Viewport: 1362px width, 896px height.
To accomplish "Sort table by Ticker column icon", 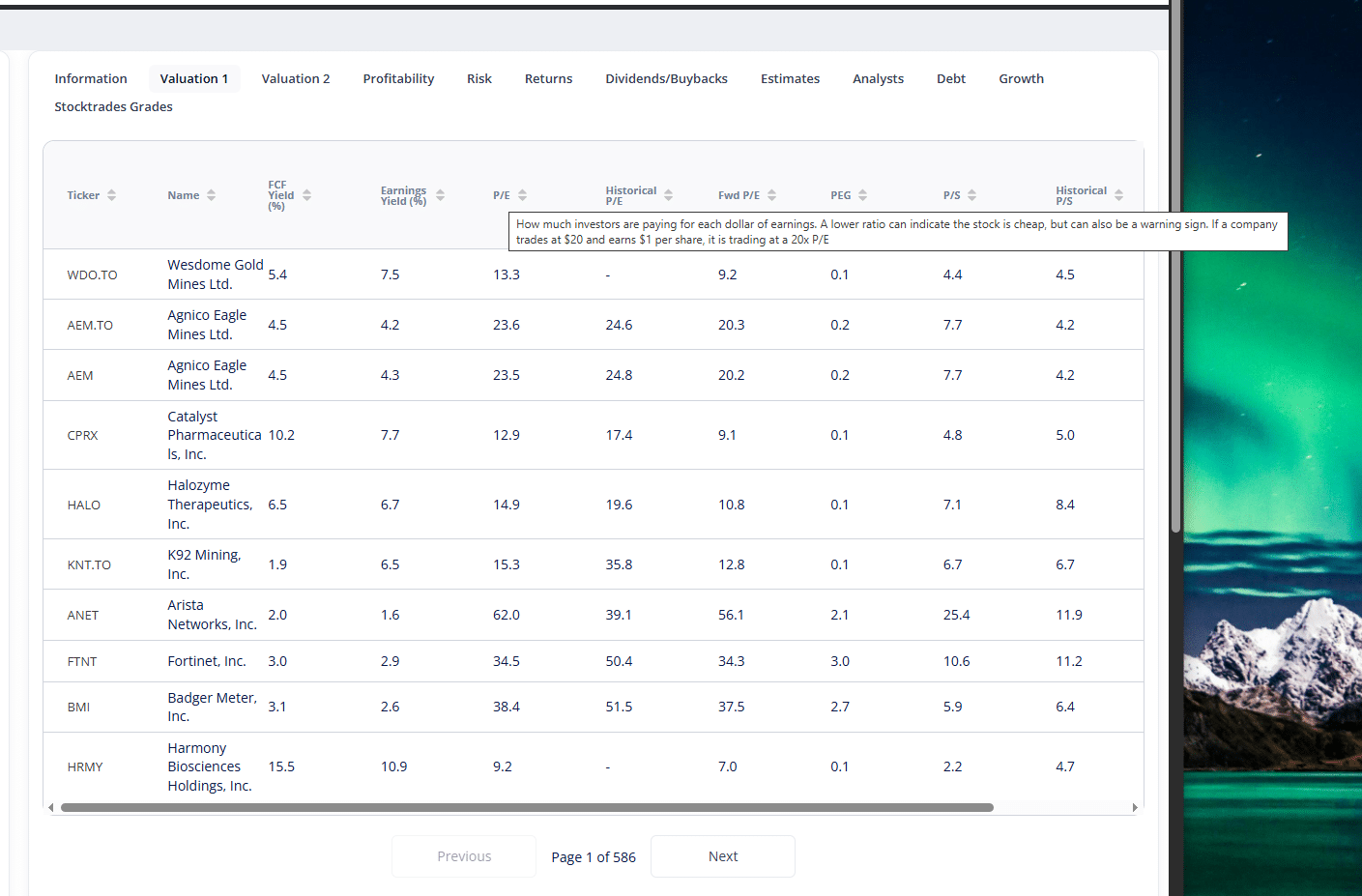I will coord(112,195).
